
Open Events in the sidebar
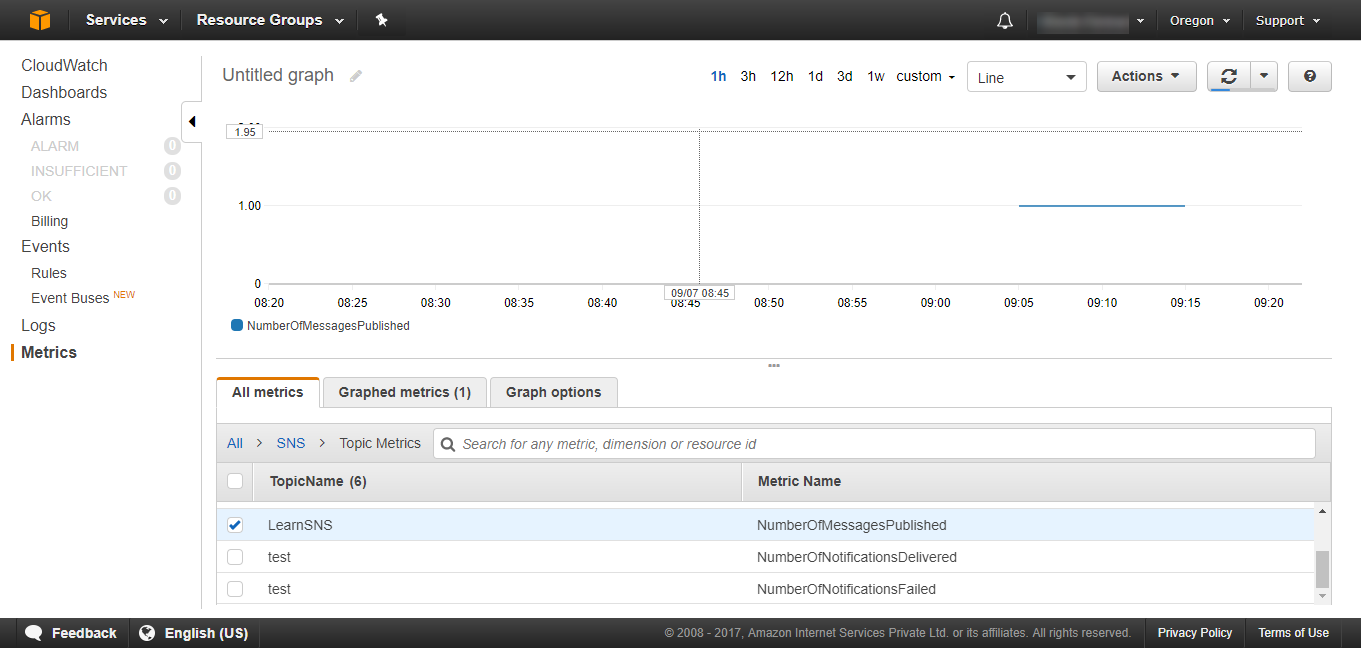[x=45, y=246]
